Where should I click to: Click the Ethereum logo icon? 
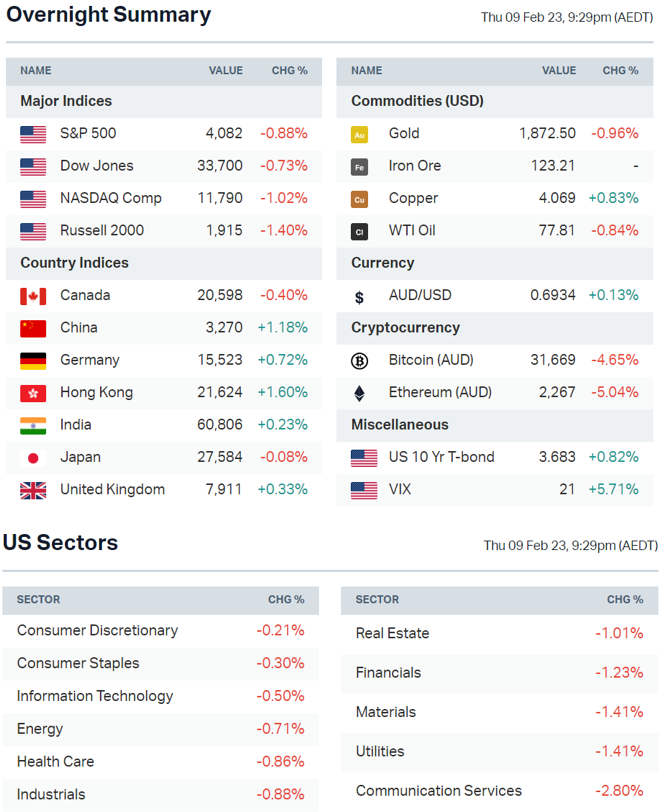pos(360,393)
